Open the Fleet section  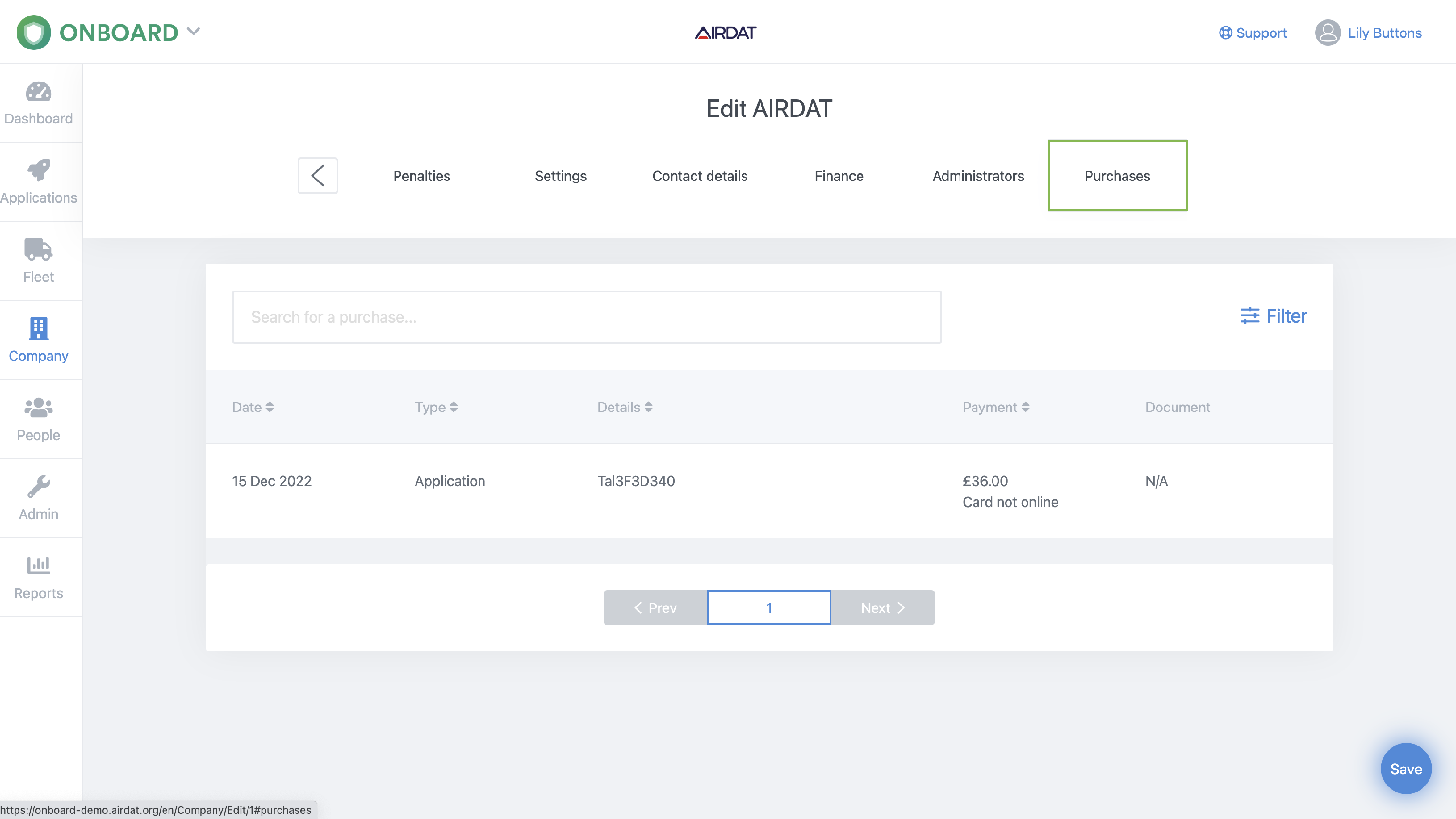pyautogui.click(x=38, y=260)
